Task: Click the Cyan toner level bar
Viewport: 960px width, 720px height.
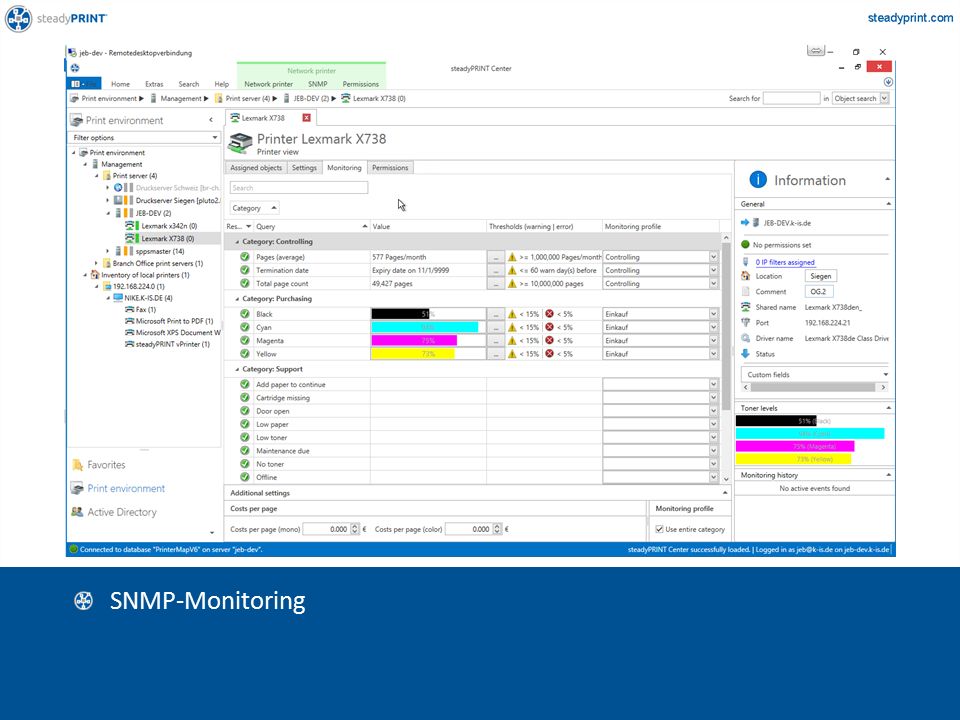Action: click(424, 328)
